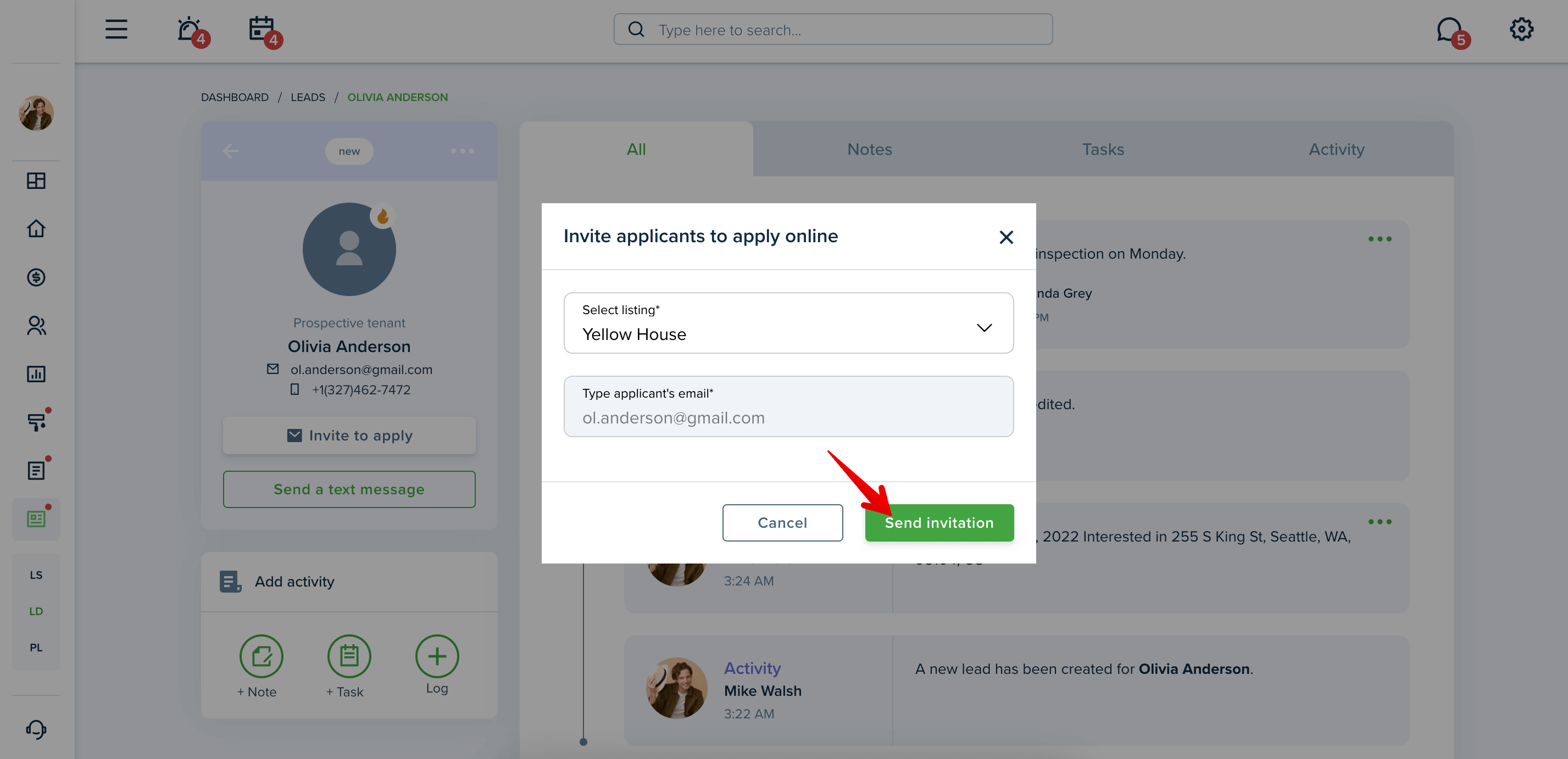Image resolution: width=1568 pixels, height=759 pixels.
Task: Open the settings gear icon
Action: [x=1521, y=29]
